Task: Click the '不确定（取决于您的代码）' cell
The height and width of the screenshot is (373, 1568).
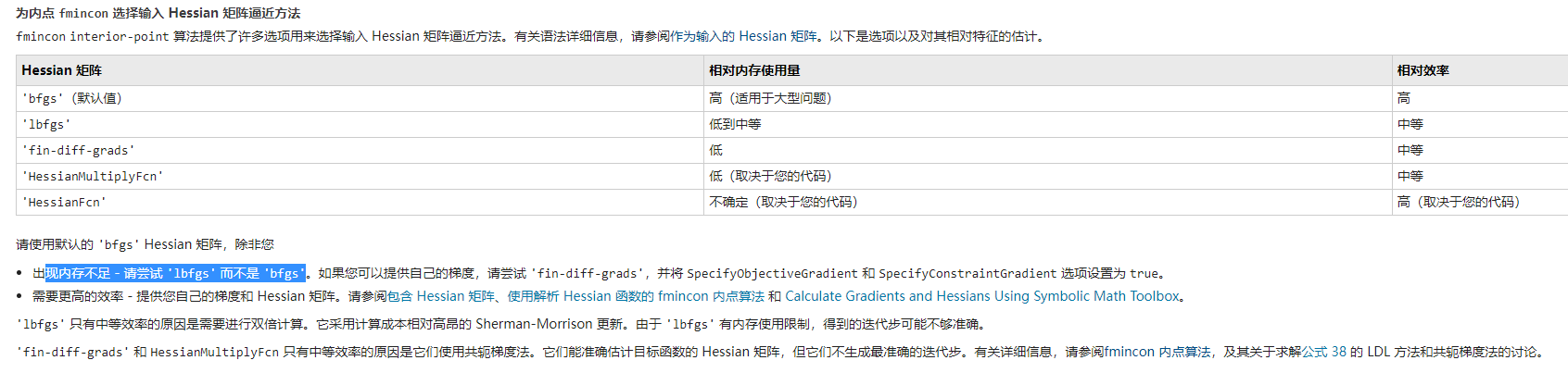Action: coord(783,202)
